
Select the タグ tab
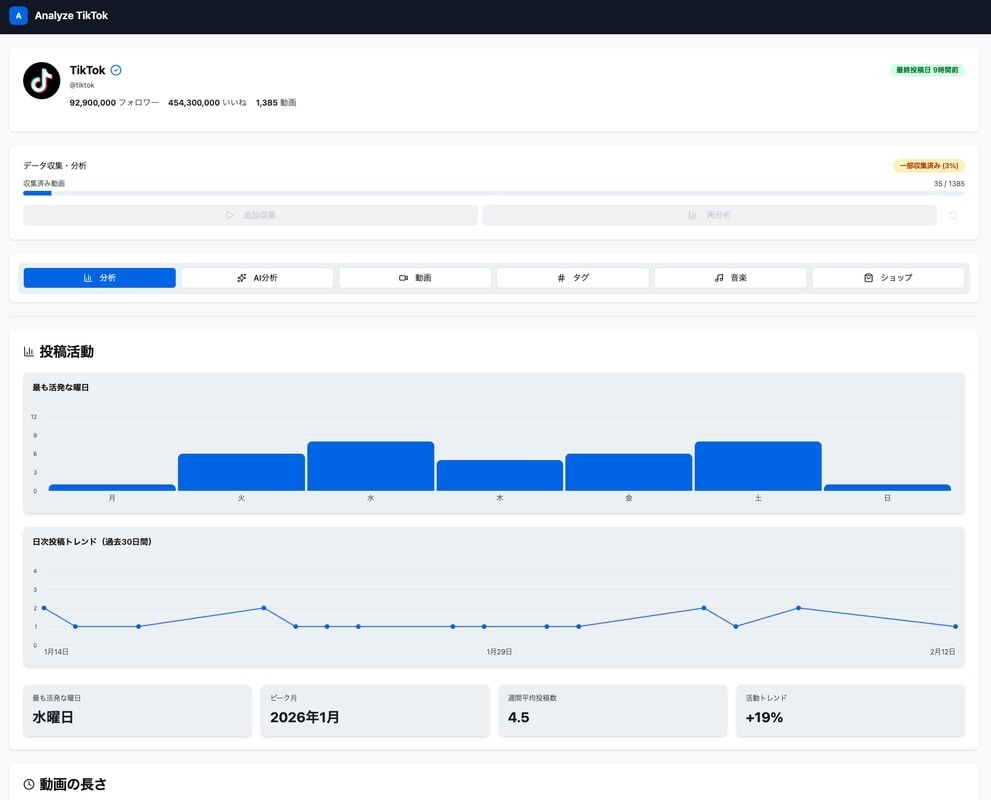coord(573,278)
